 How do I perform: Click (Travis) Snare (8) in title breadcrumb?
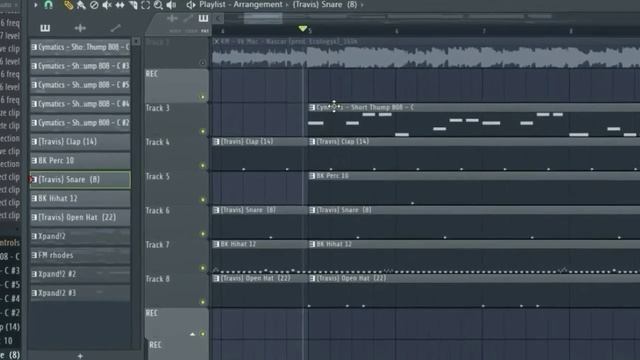point(325,5)
